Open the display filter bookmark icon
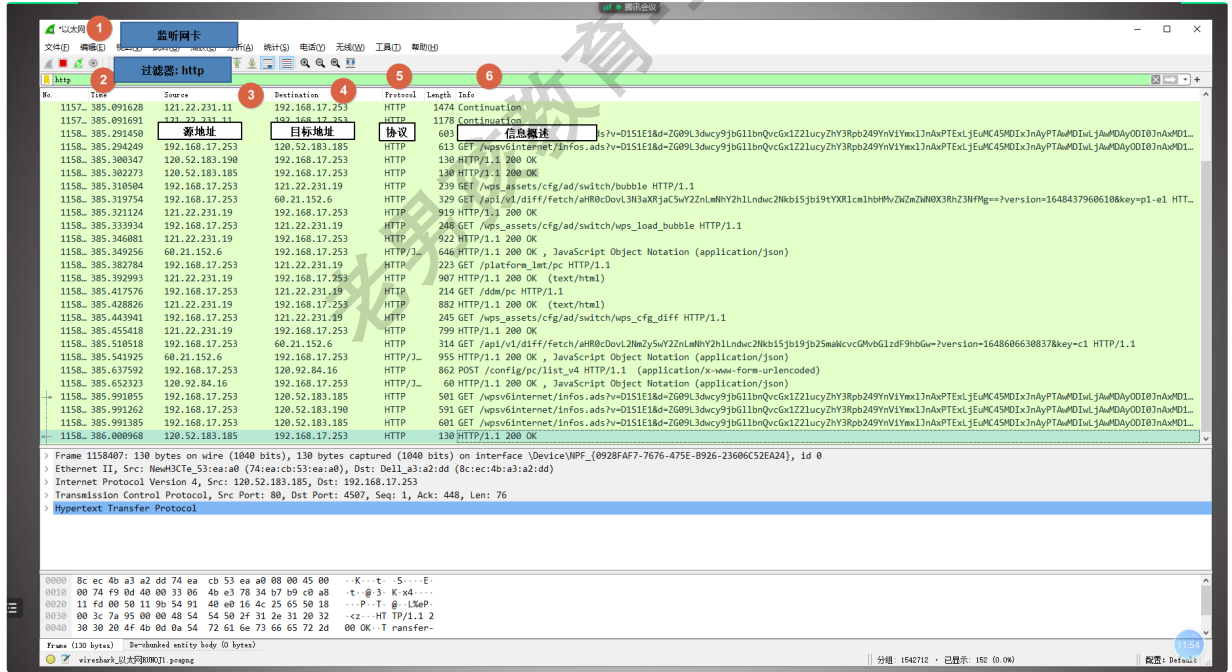Image resolution: width=1232 pixels, height=672 pixels. tap(47, 79)
